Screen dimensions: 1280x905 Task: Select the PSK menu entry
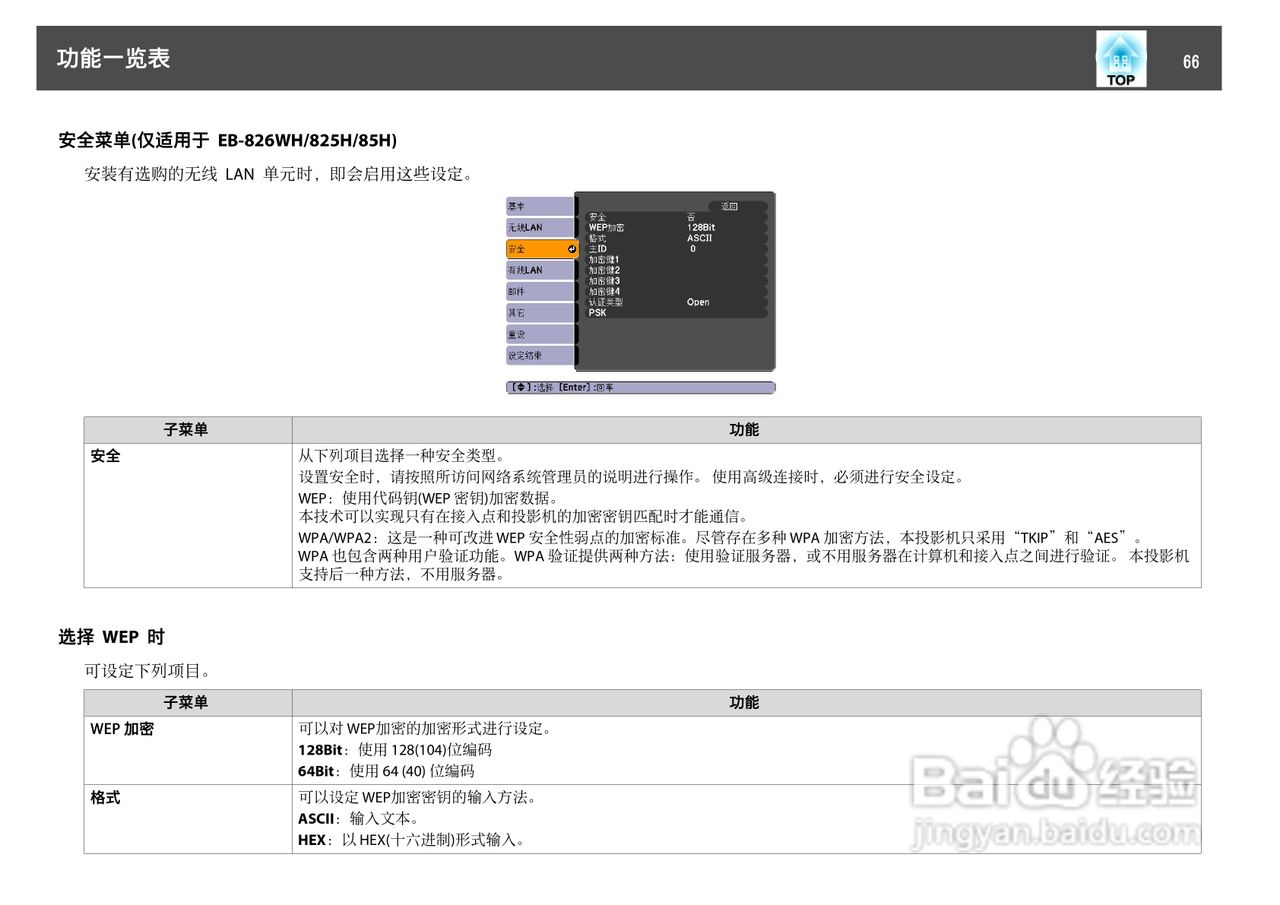(x=598, y=312)
